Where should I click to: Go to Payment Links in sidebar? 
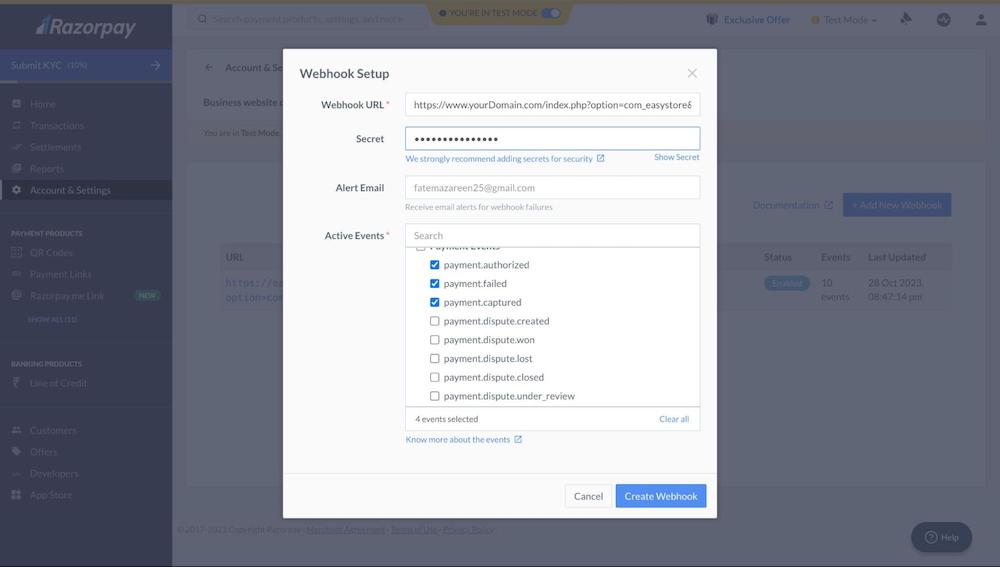click(x=60, y=274)
